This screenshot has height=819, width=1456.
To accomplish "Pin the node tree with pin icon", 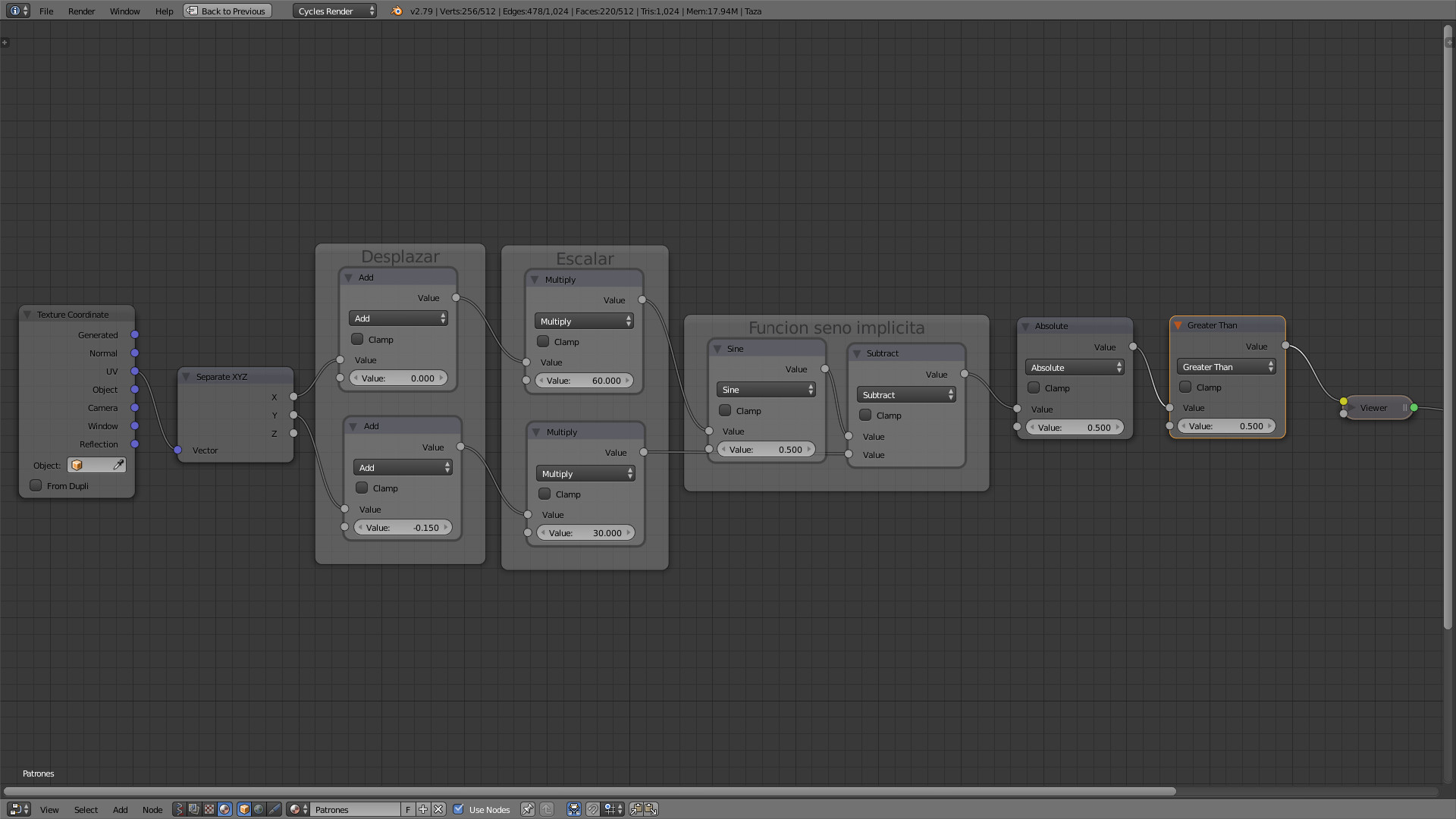I will pos(527,809).
